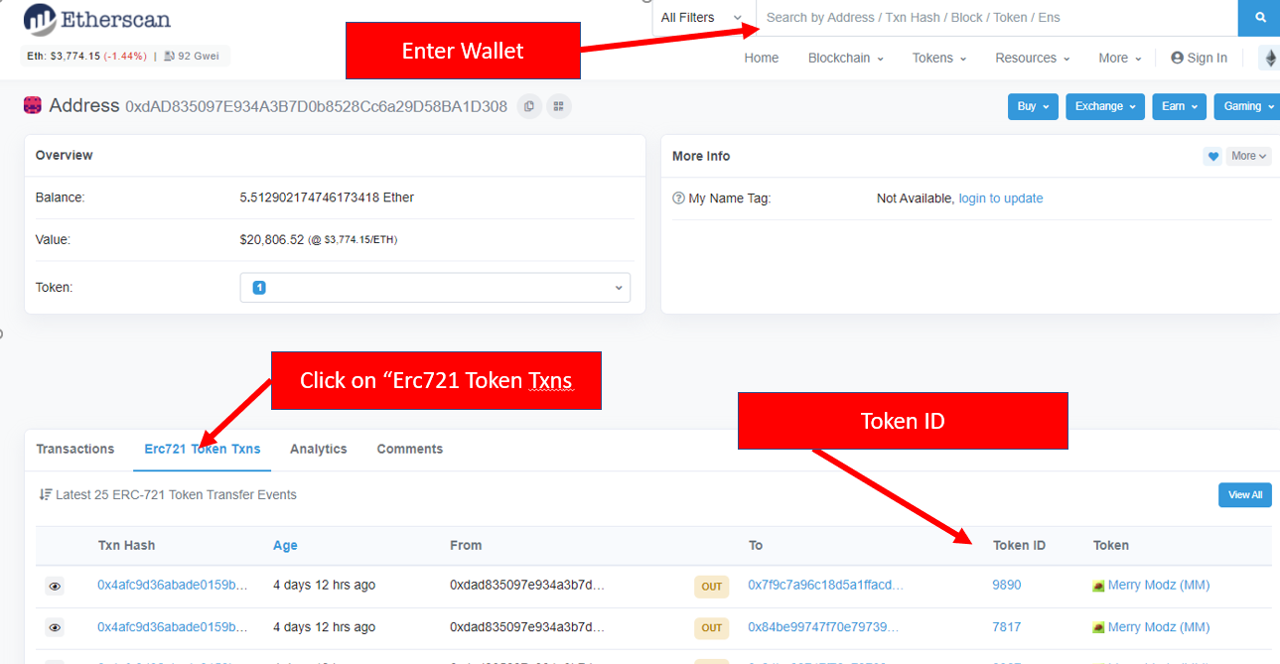
Task: Click the Txn Hash column header
Action: pos(126,546)
